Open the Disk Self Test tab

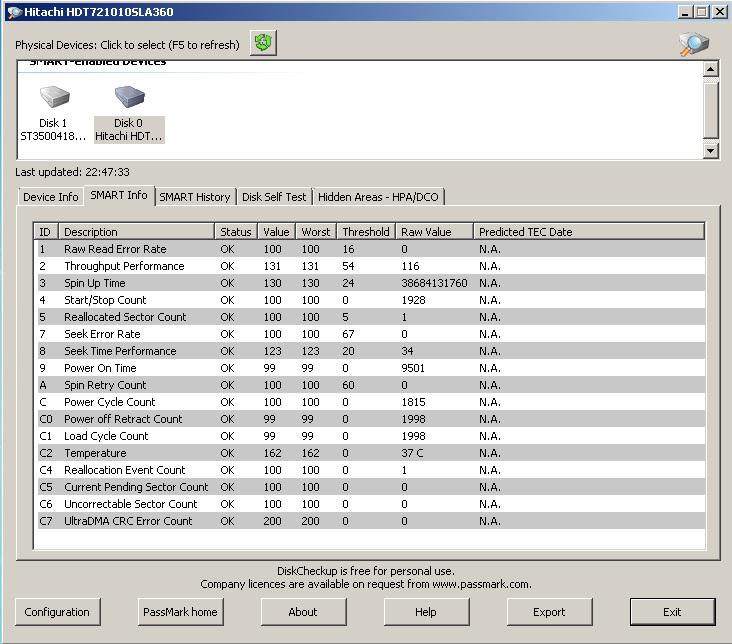tap(274, 197)
